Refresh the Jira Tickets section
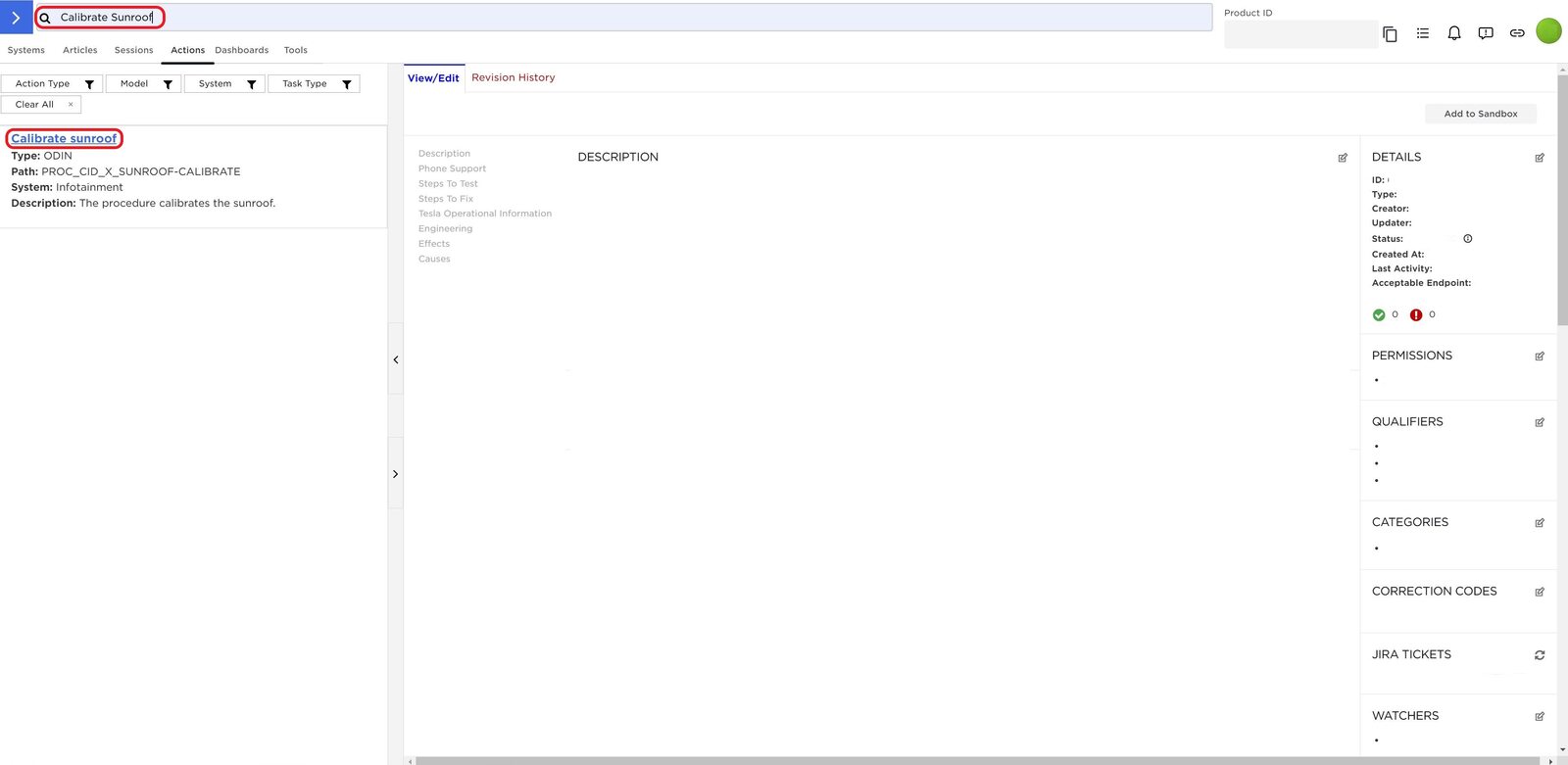Image resolution: width=1568 pixels, height=765 pixels. (x=1540, y=655)
